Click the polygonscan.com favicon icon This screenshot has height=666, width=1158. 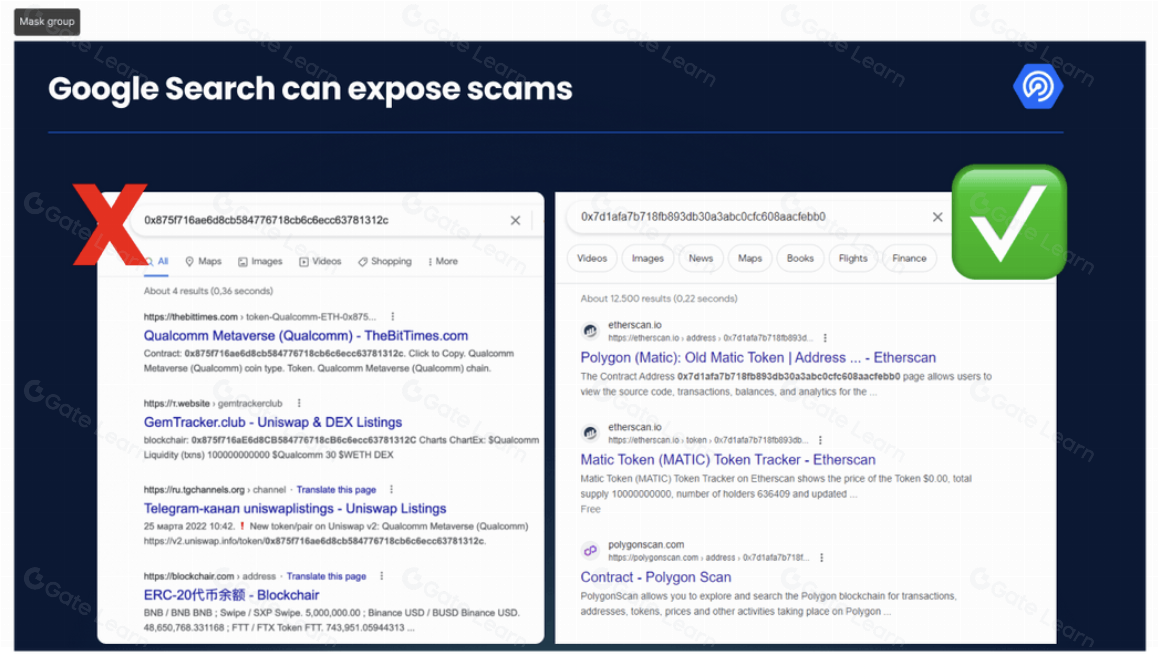(x=590, y=551)
